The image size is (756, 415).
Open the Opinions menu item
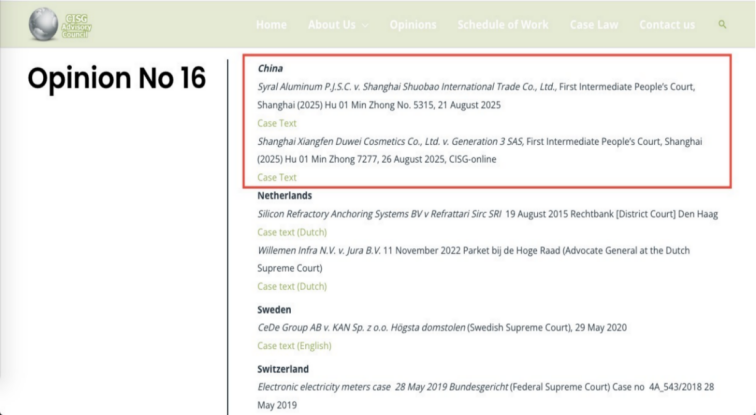tap(412, 25)
